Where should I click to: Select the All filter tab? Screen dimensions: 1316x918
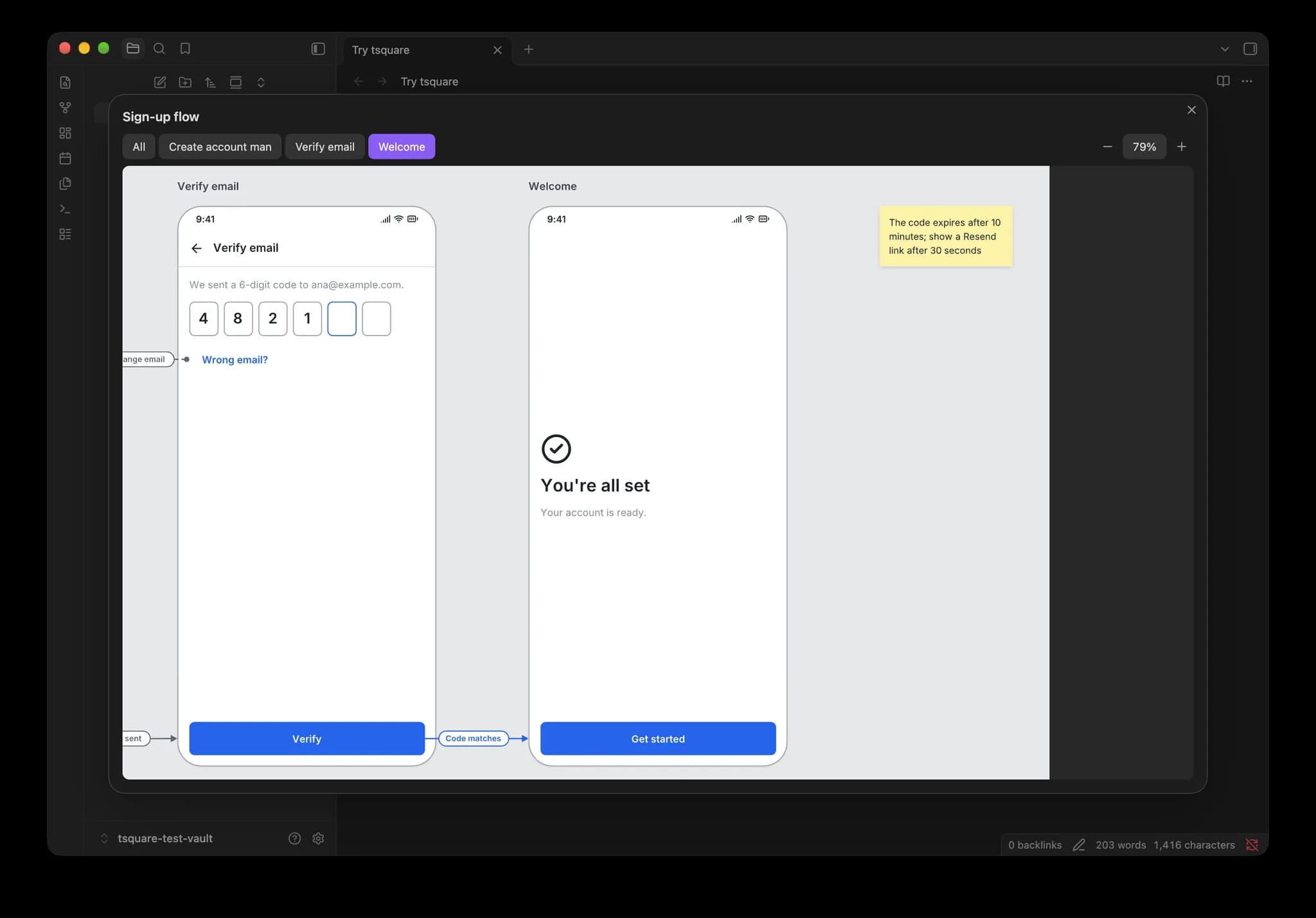(x=139, y=147)
